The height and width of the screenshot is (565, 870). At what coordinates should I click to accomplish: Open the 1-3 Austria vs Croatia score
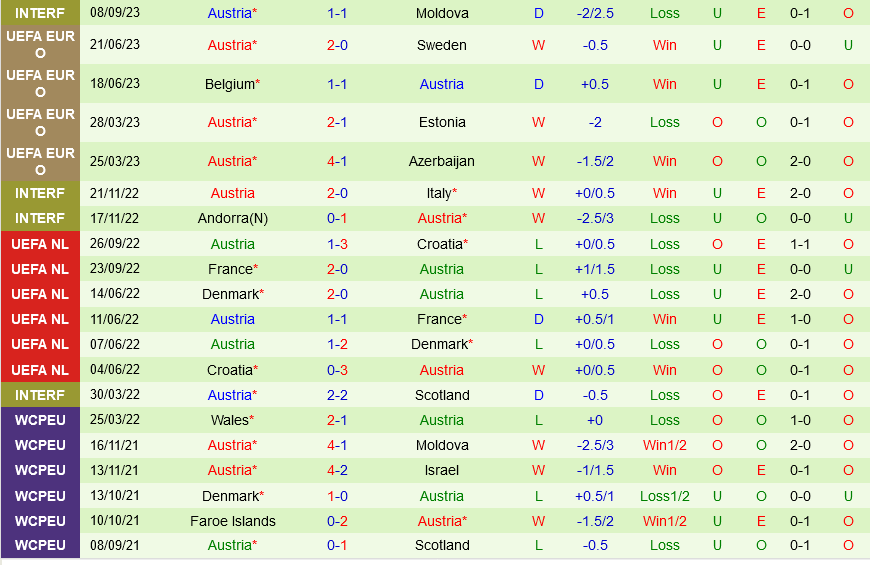tap(337, 244)
